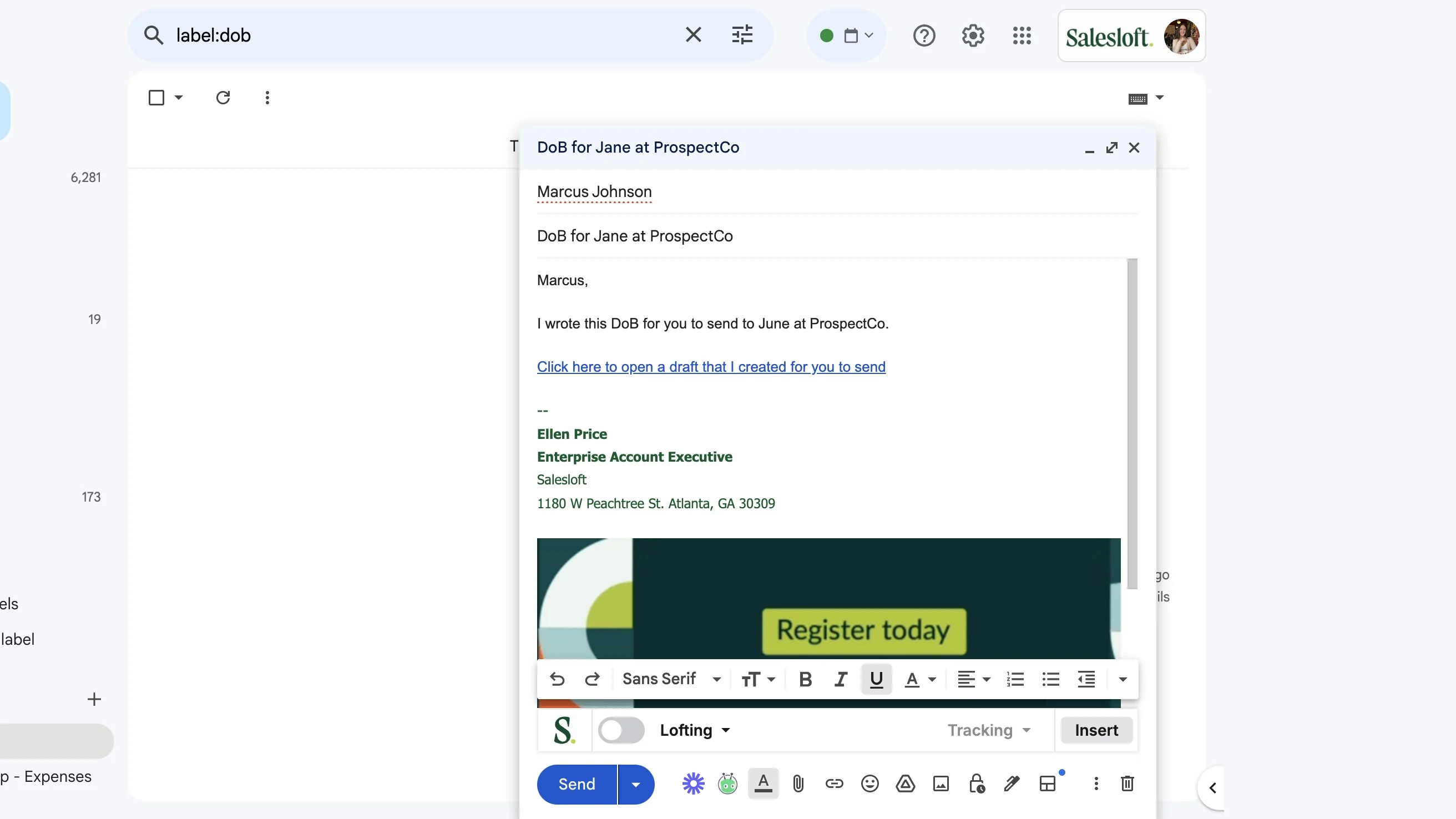
Task: Open the align options dropdown
Action: (x=973, y=679)
